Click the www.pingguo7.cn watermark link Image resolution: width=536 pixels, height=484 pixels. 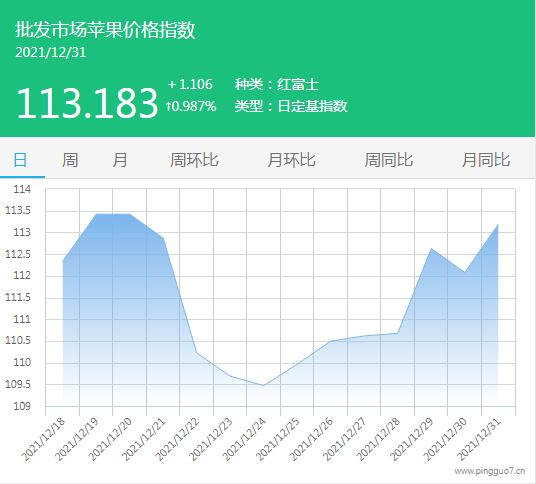point(490,471)
